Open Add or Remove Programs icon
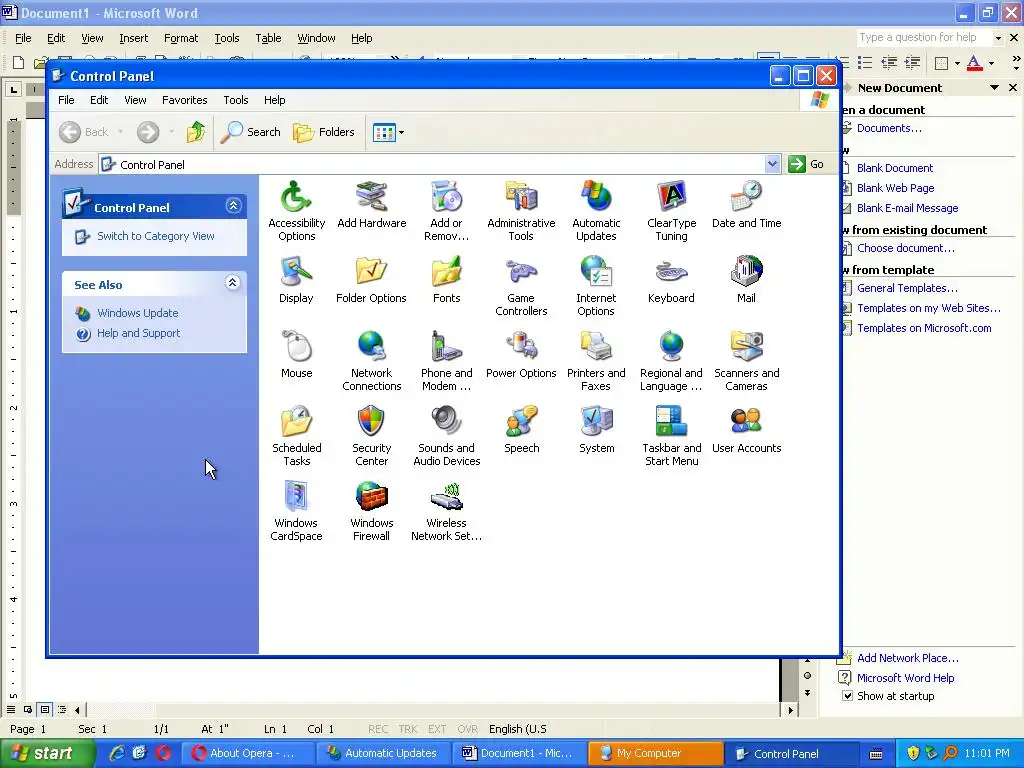 (447, 211)
